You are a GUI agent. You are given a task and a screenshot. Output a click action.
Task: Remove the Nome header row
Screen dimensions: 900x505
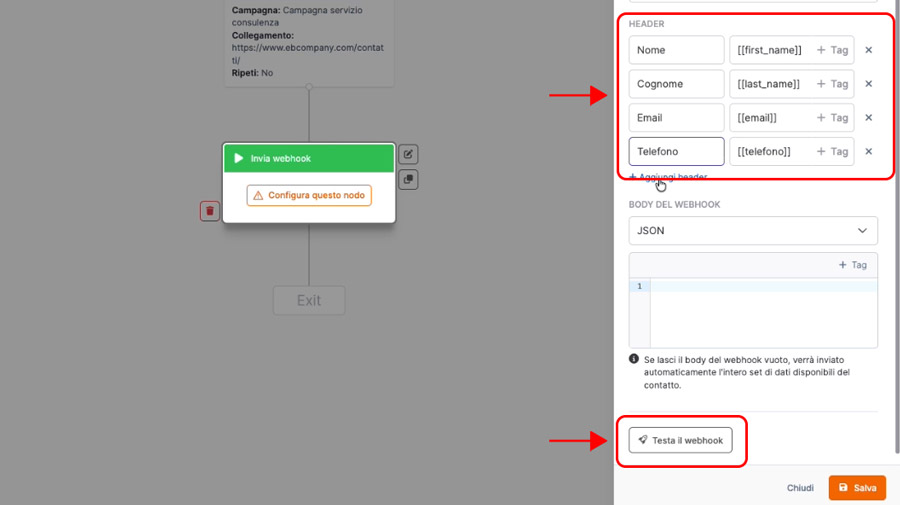(868, 50)
